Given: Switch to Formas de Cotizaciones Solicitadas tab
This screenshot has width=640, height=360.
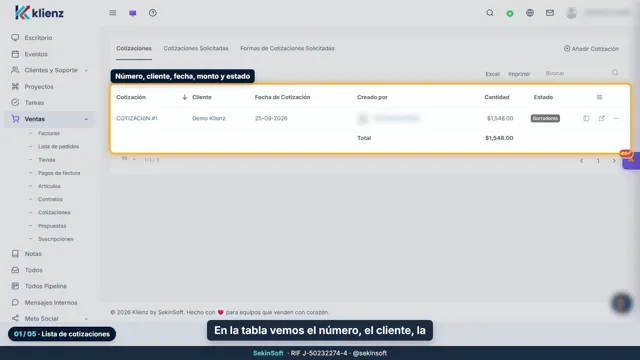Looking at the screenshot, I should coord(287,48).
